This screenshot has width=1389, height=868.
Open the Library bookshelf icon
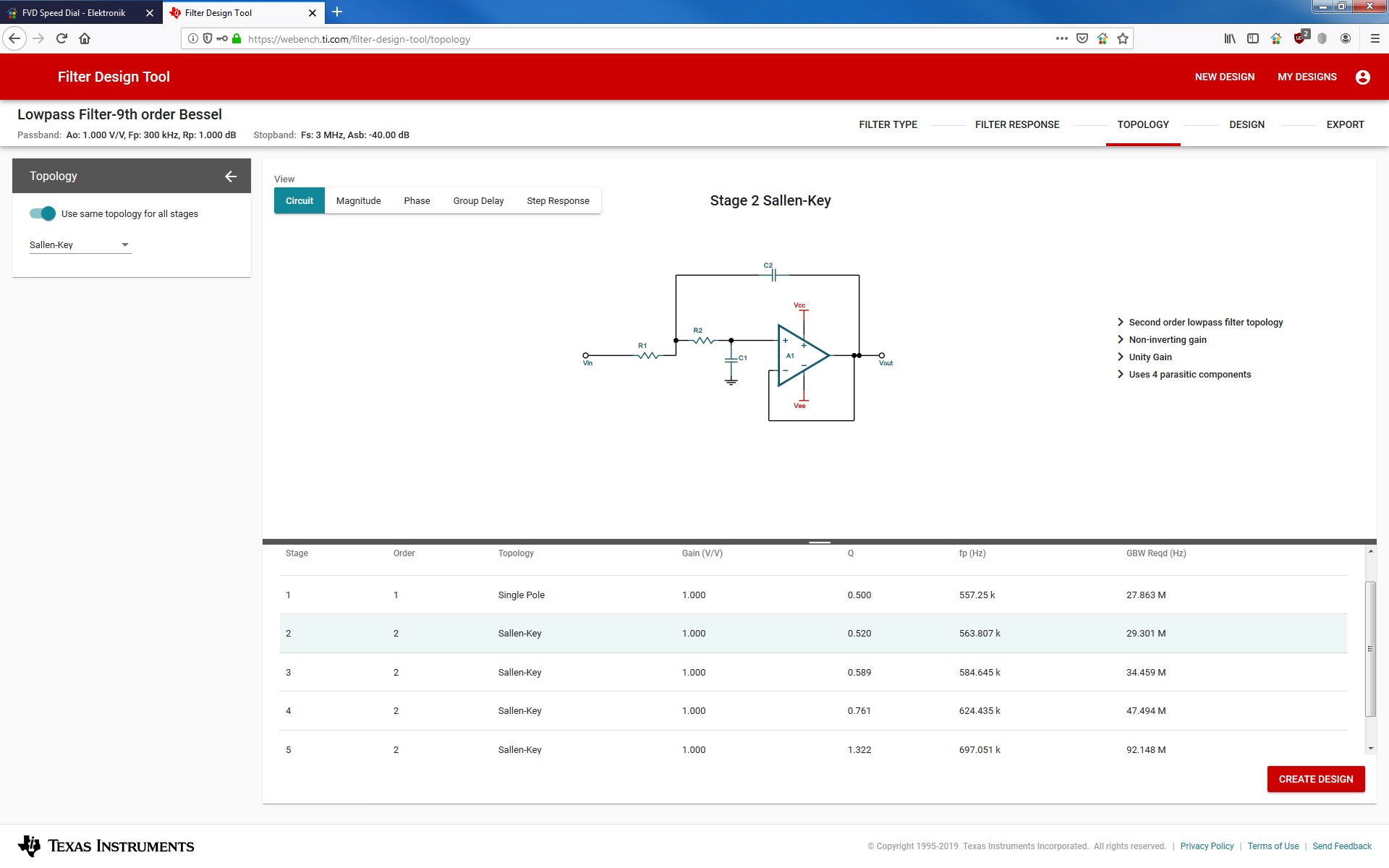[1230, 39]
